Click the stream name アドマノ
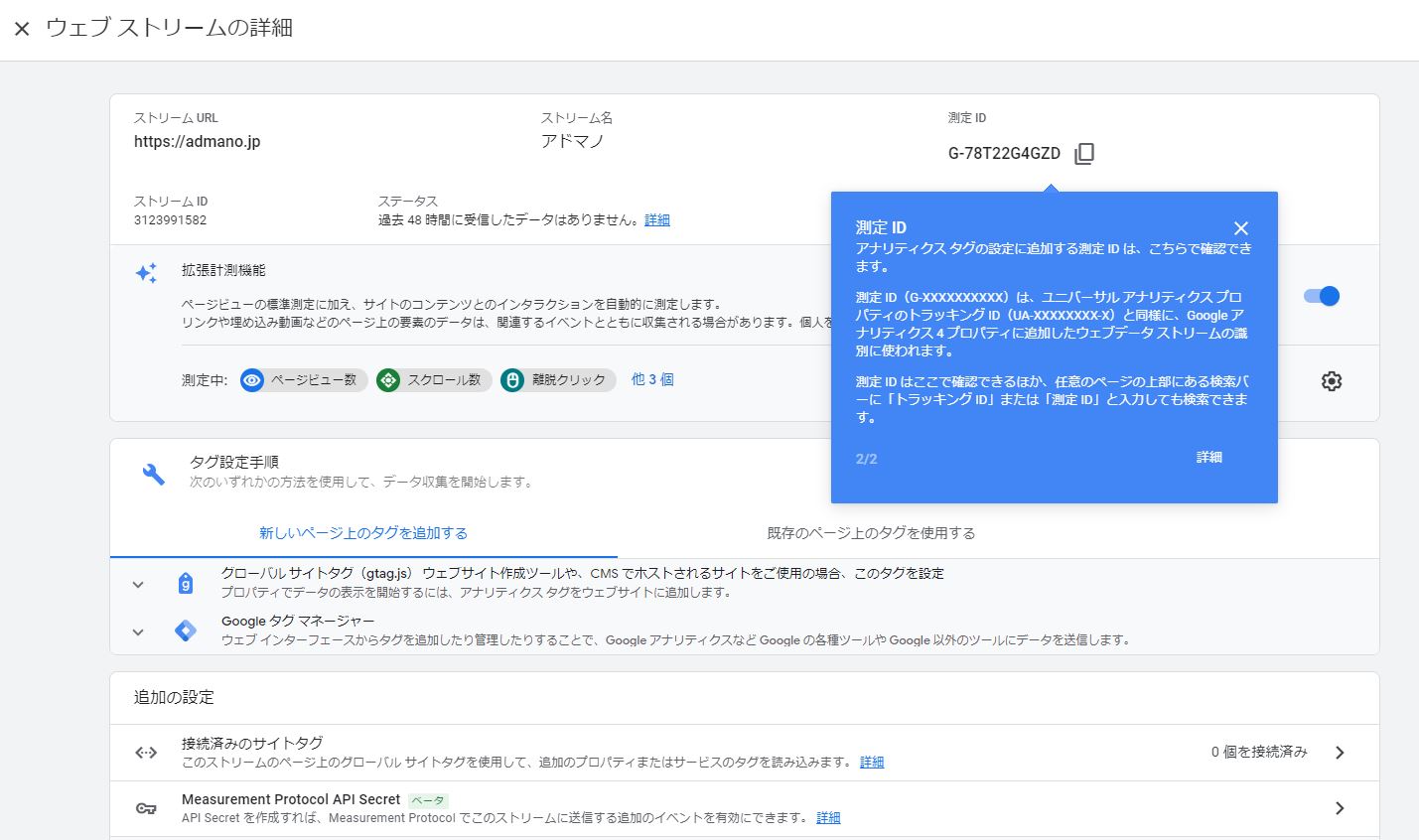 pos(572,141)
